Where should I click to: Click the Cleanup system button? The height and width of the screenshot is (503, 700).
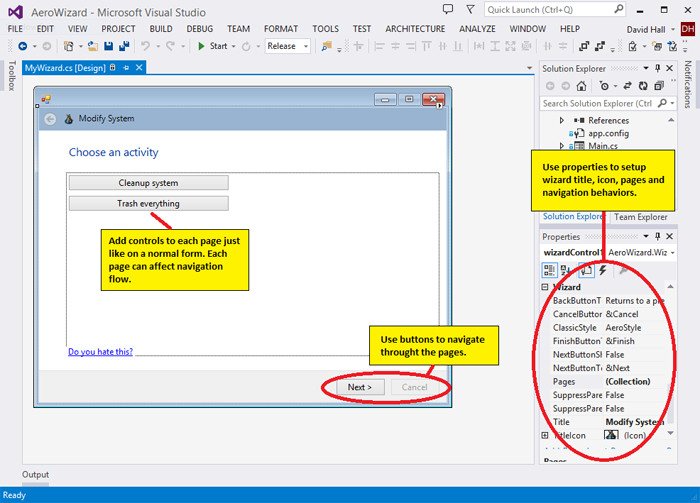[149, 183]
